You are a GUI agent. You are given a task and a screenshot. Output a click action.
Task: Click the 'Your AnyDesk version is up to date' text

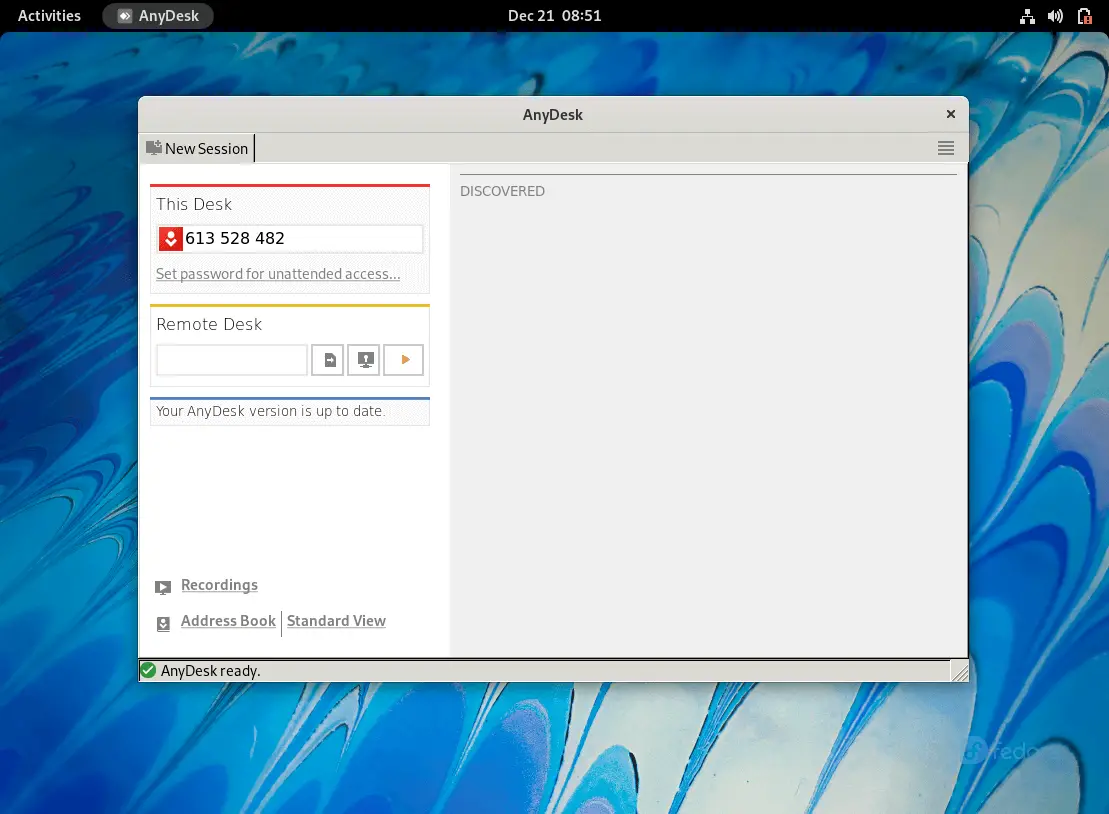pos(270,411)
